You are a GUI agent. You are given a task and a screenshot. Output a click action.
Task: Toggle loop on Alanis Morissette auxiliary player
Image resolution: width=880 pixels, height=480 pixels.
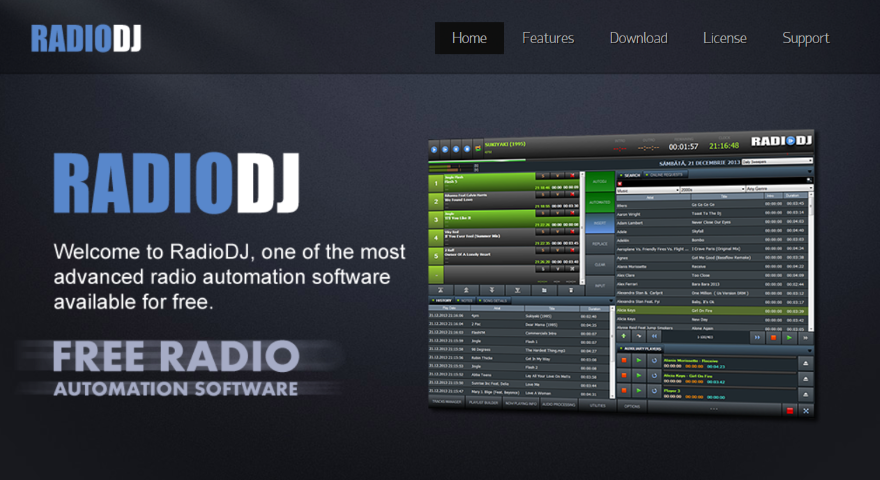tap(654, 360)
